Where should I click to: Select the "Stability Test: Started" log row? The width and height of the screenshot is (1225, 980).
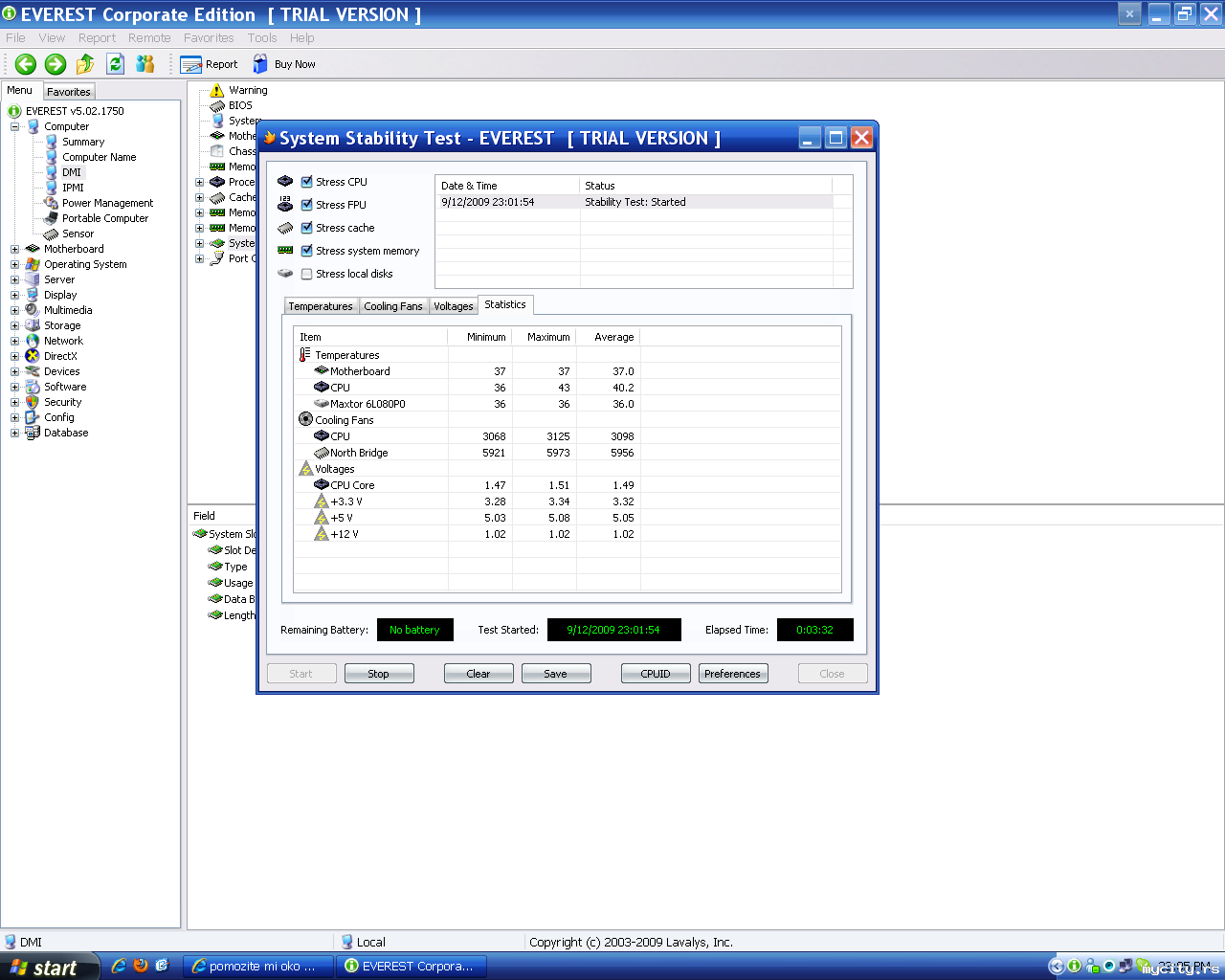[x=635, y=202]
